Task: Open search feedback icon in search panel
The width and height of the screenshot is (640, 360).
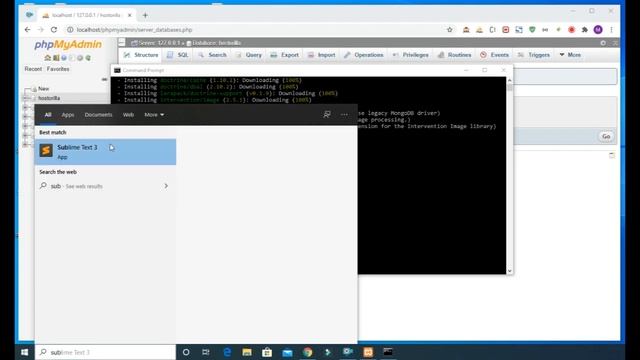Action: 327,115
